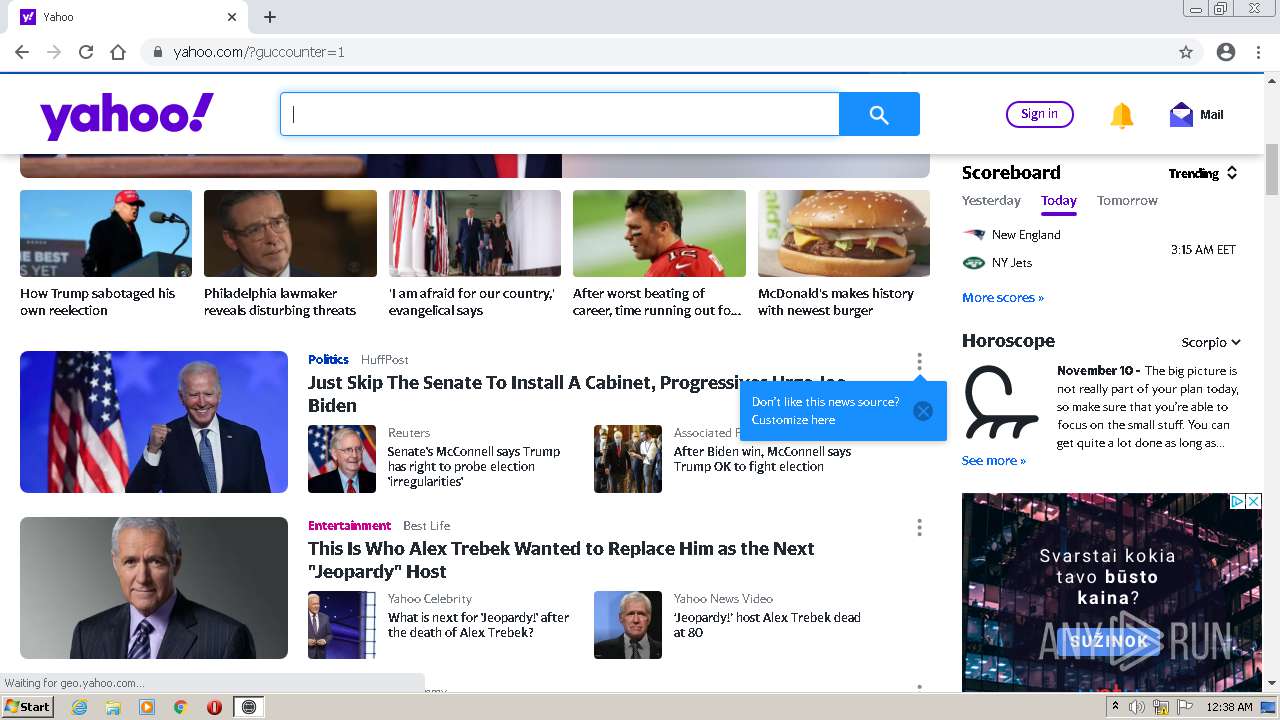Click the blue search magnifier button
The width and height of the screenshot is (1280, 720).
(x=879, y=115)
